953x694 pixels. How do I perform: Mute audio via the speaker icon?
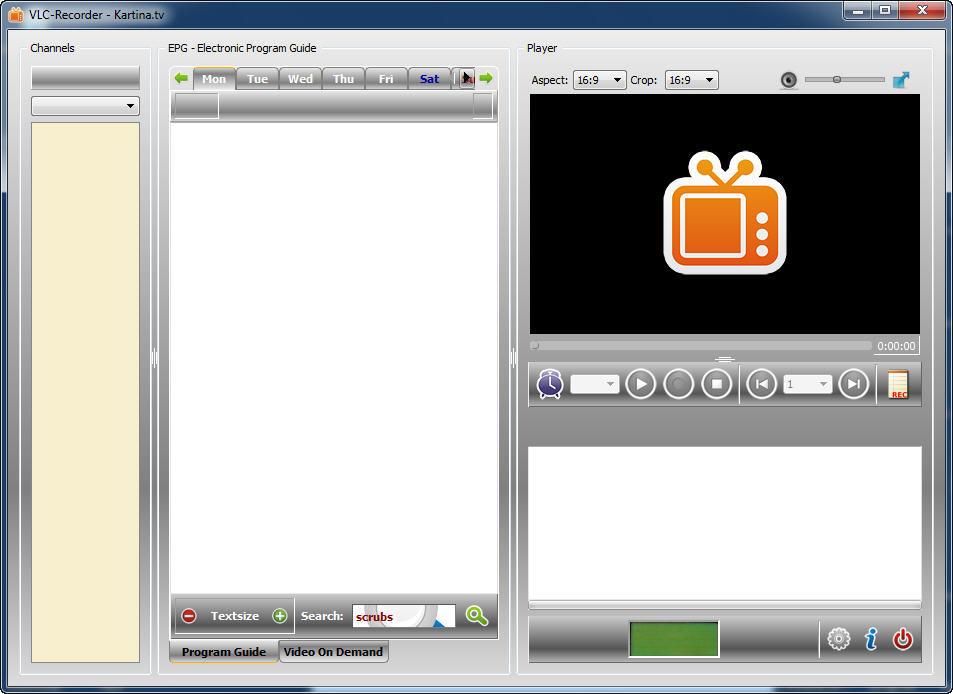click(789, 80)
